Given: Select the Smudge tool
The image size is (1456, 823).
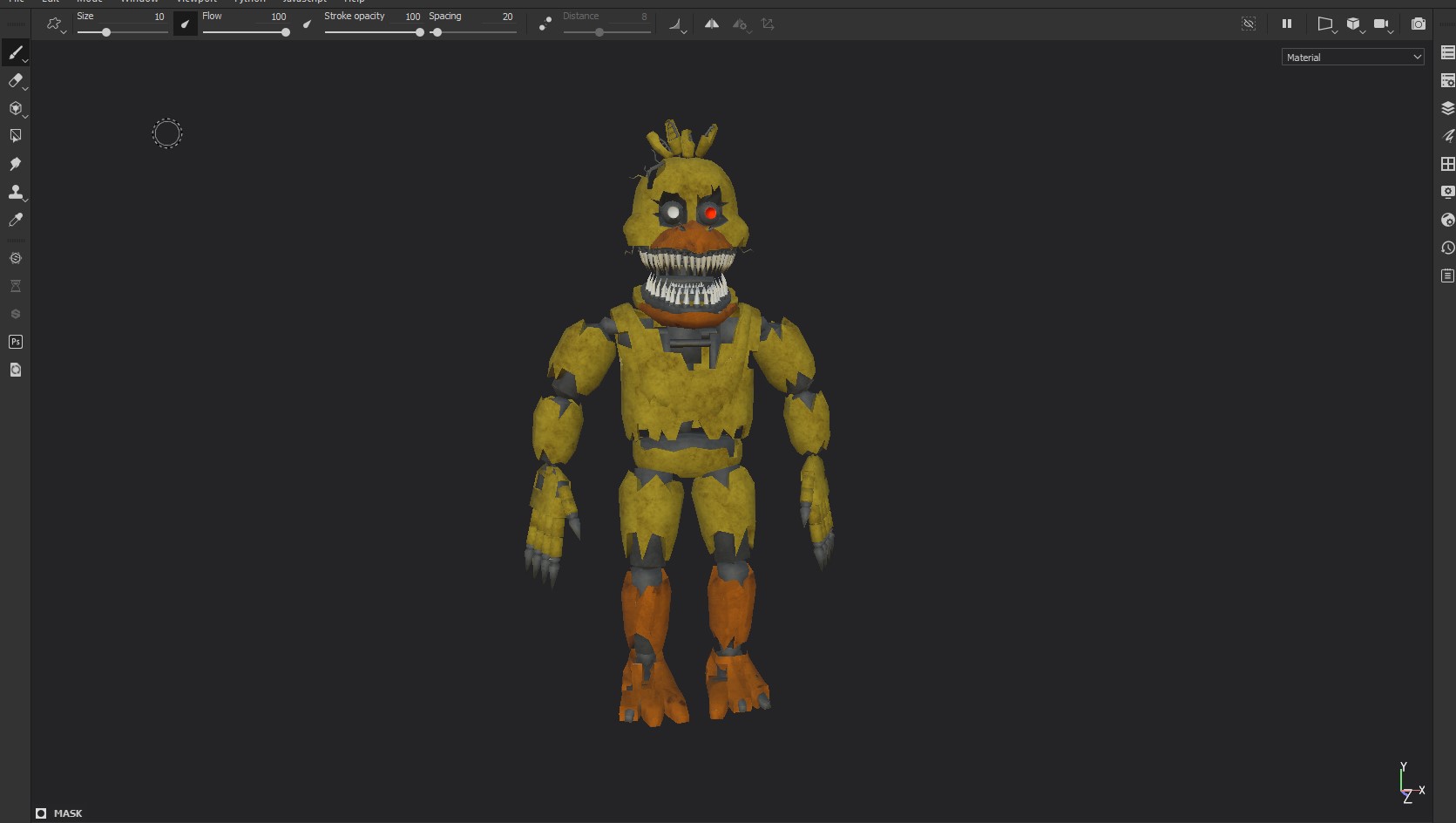Looking at the screenshot, I should [15, 164].
